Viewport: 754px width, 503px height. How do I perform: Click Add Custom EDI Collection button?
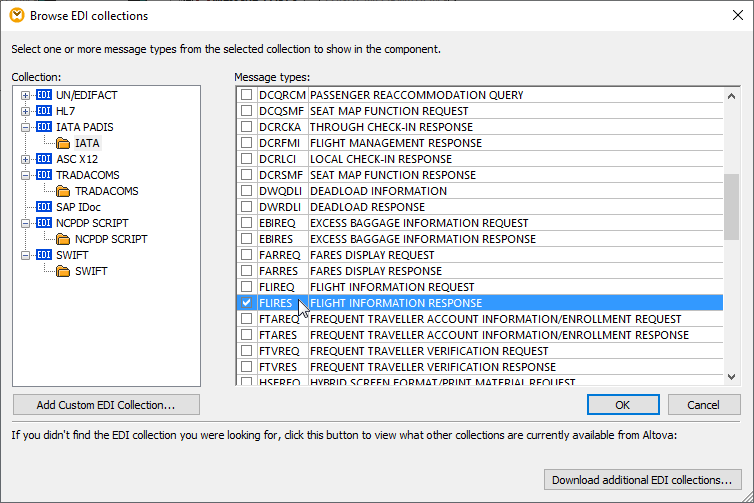pyautogui.click(x=106, y=405)
